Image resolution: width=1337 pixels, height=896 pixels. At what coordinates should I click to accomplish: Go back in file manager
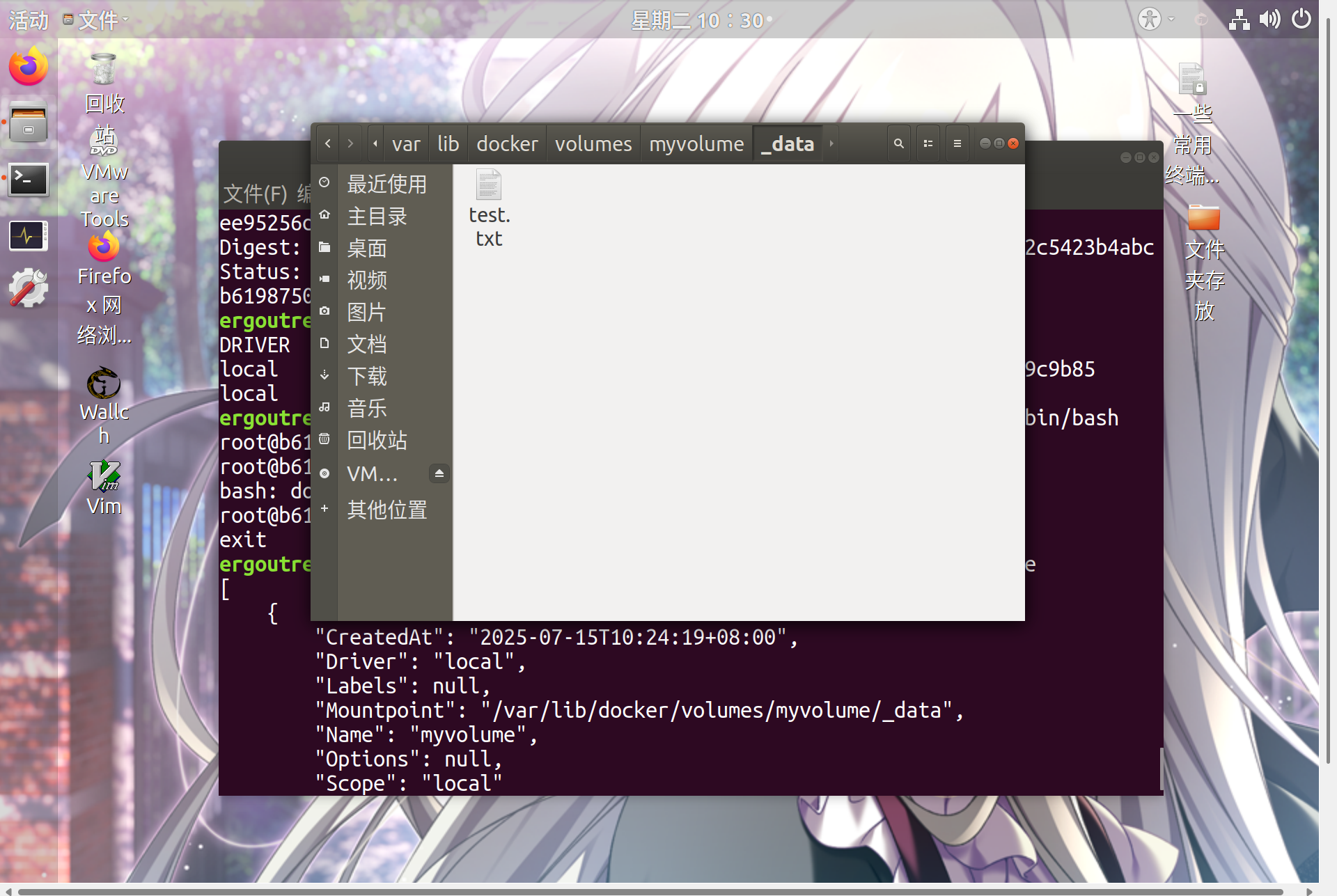328,143
